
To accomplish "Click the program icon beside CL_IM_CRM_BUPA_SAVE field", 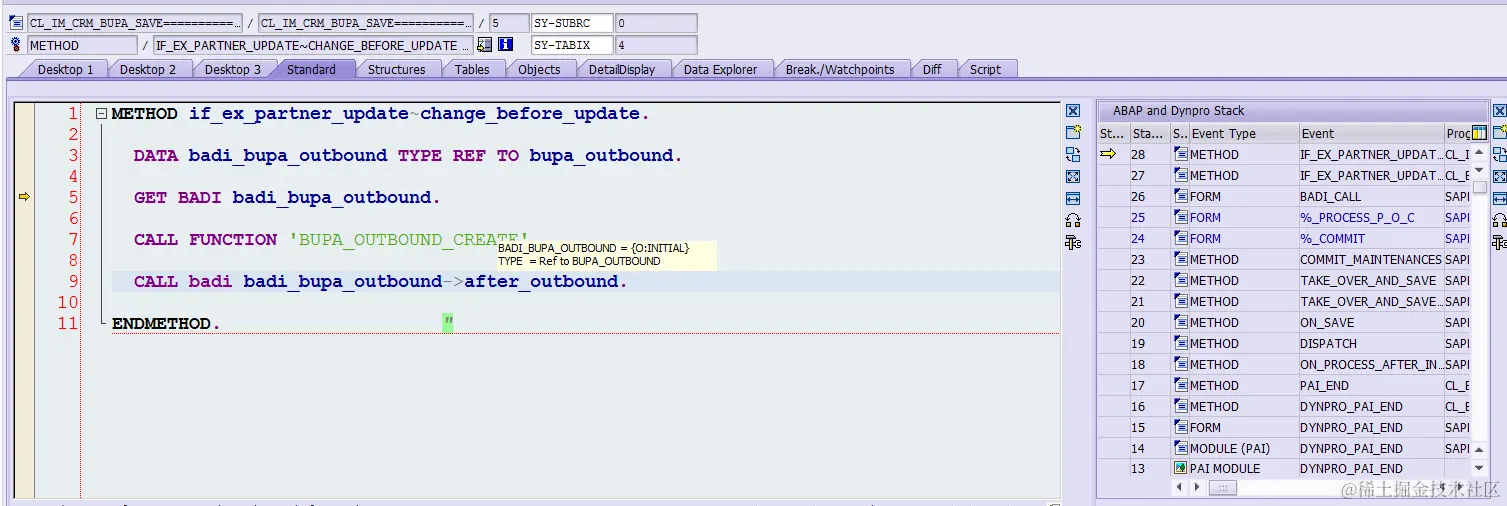I will pos(16,22).
